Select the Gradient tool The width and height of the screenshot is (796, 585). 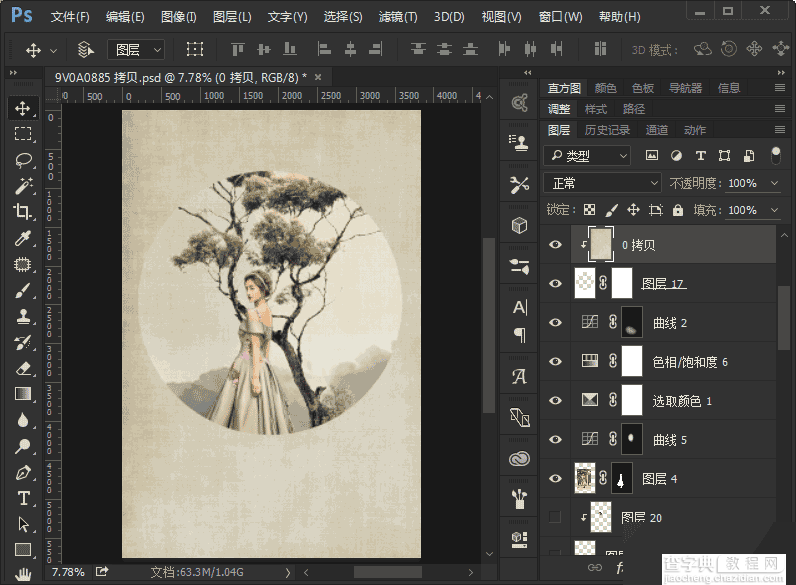click(22, 394)
